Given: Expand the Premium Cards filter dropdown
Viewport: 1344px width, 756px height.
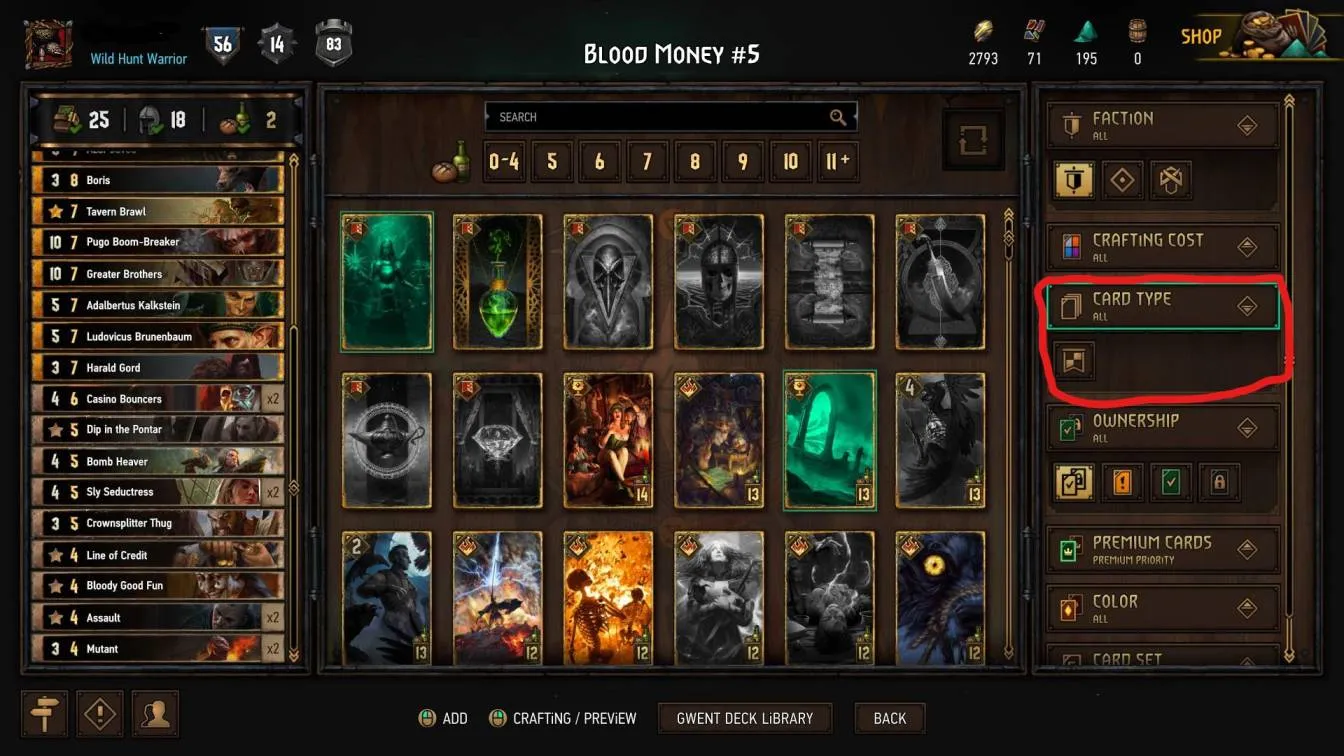Looking at the screenshot, I should coord(1163,549).
